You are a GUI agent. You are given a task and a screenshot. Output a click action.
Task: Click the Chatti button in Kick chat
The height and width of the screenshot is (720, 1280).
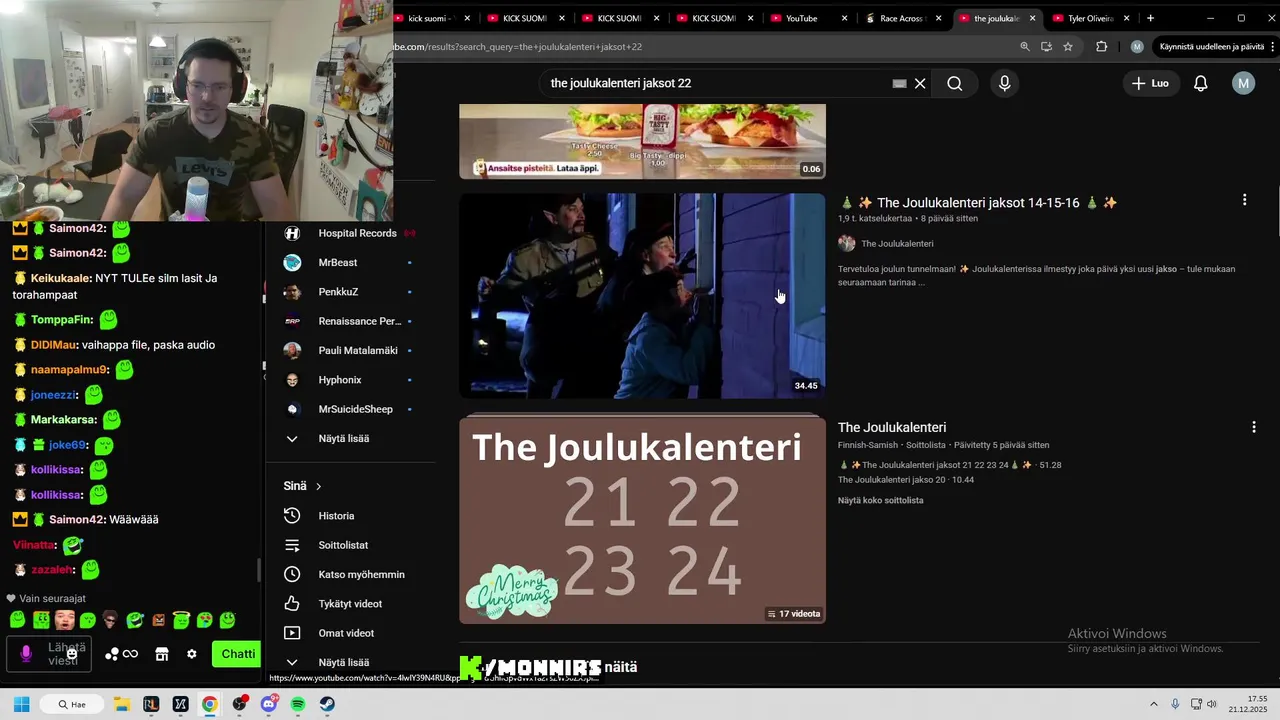236,654
